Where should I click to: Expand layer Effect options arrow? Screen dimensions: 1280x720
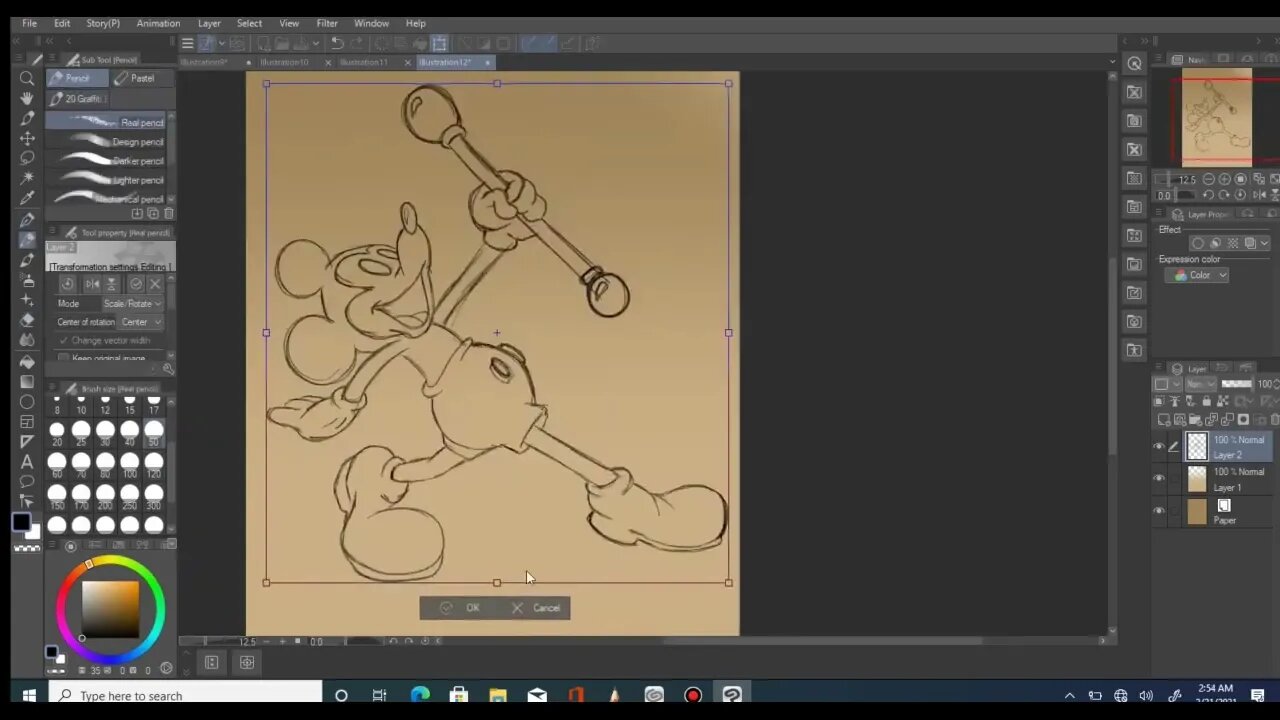pyautogui.click(x=1265, y=243)
